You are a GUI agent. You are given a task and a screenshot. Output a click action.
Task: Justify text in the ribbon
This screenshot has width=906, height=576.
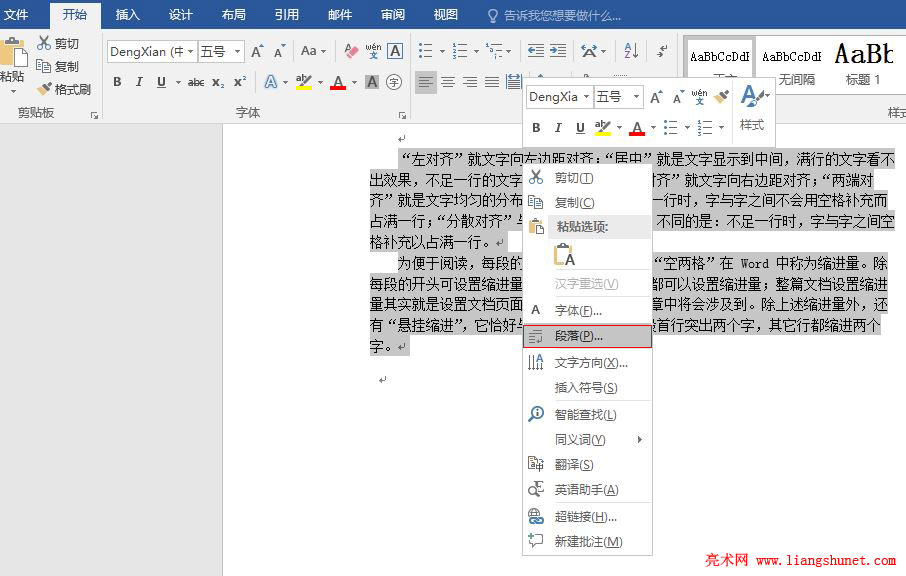(x=492, y=82)
